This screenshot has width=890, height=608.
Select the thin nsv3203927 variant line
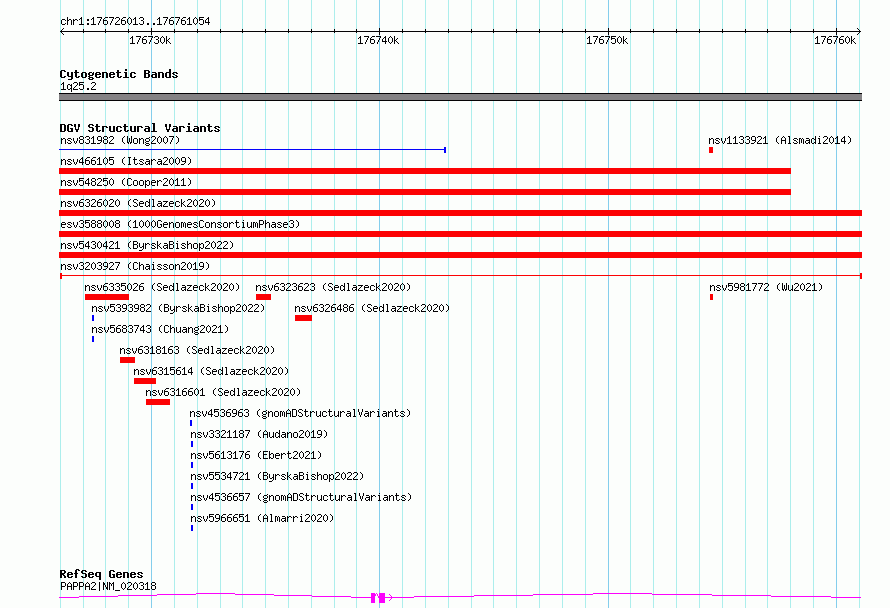click(x=461, y=276)
